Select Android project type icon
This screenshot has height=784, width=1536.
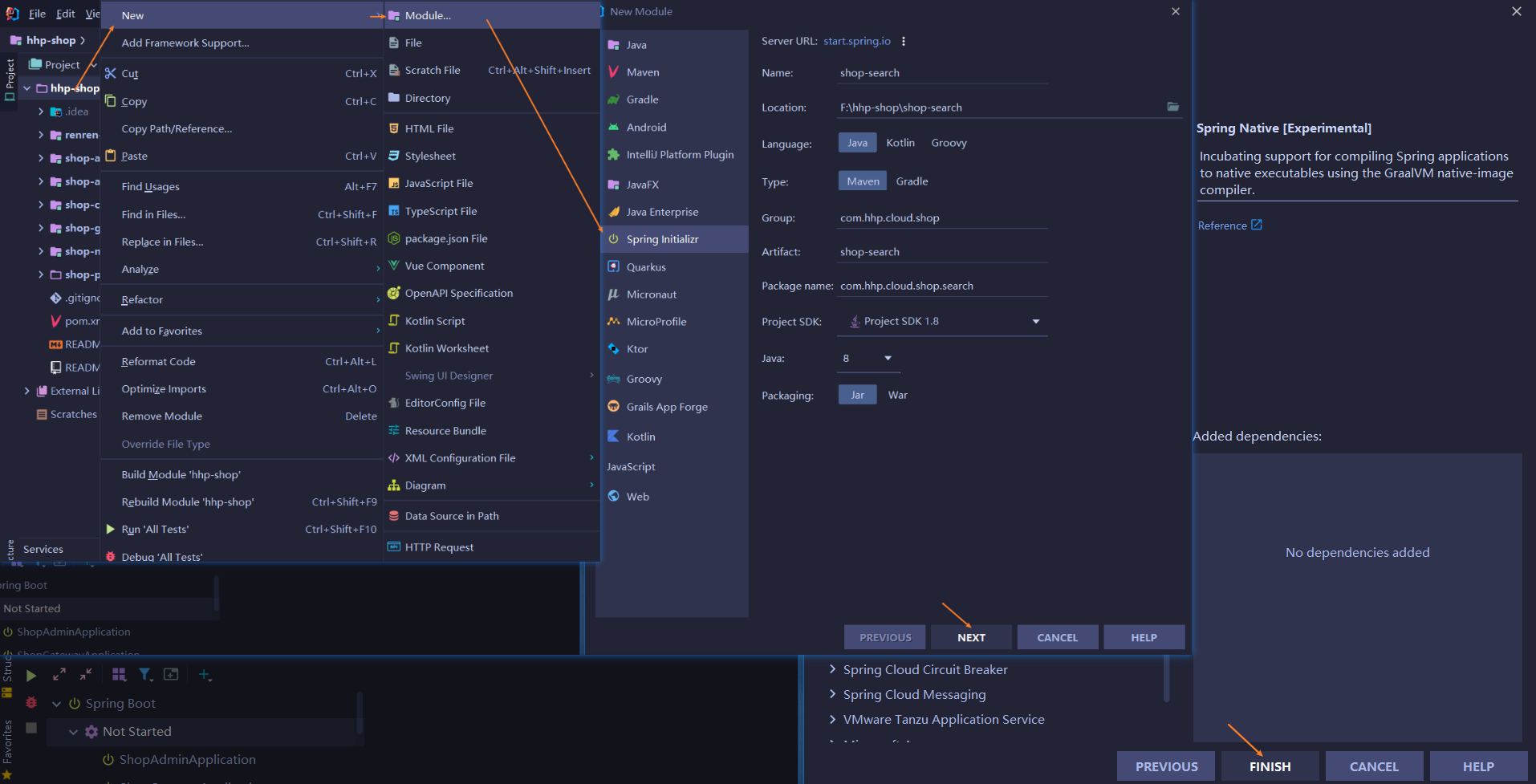[x=613, y=128]
